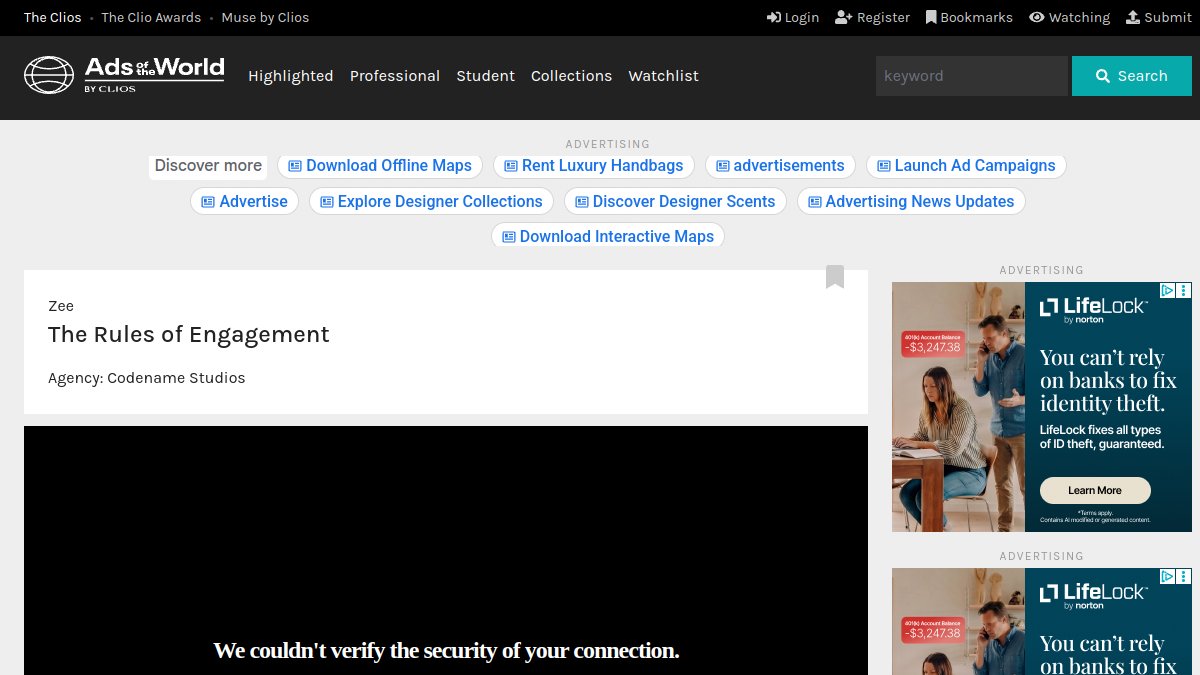Select the Watchlist menu item
Viewport: 1200px width, 675px height.
click(663, 76)
